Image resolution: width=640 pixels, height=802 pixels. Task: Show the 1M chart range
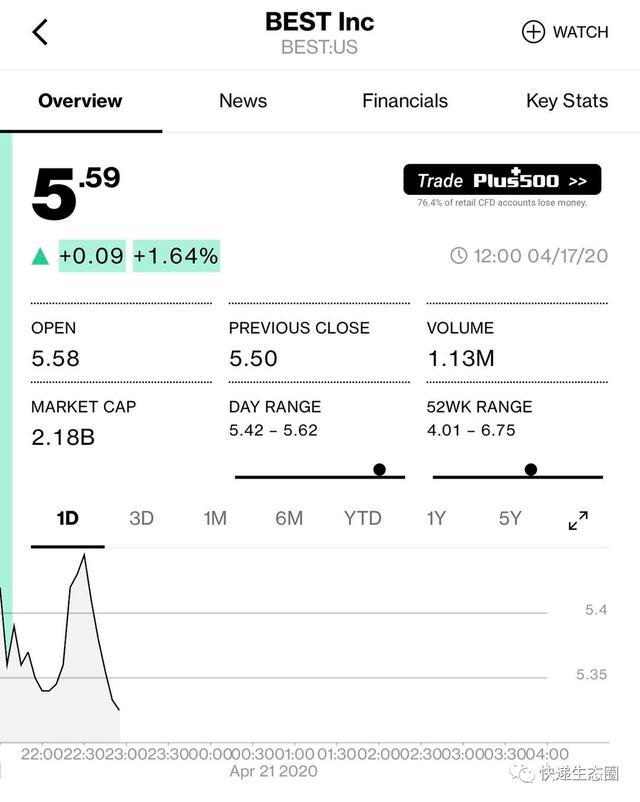point(215,518)
